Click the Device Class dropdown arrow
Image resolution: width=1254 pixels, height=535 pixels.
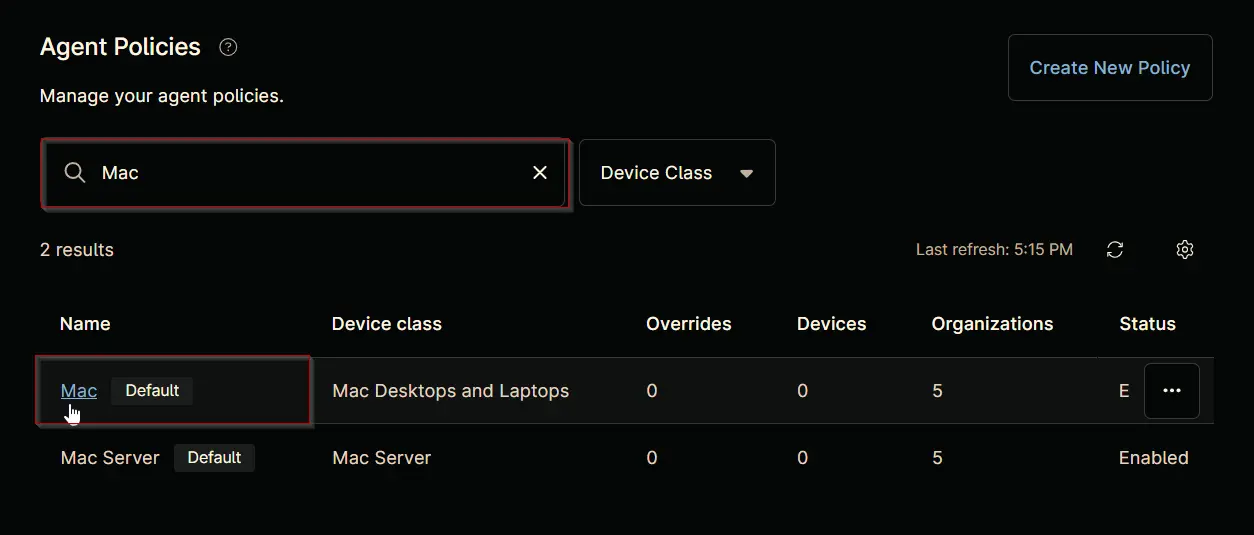746,173
